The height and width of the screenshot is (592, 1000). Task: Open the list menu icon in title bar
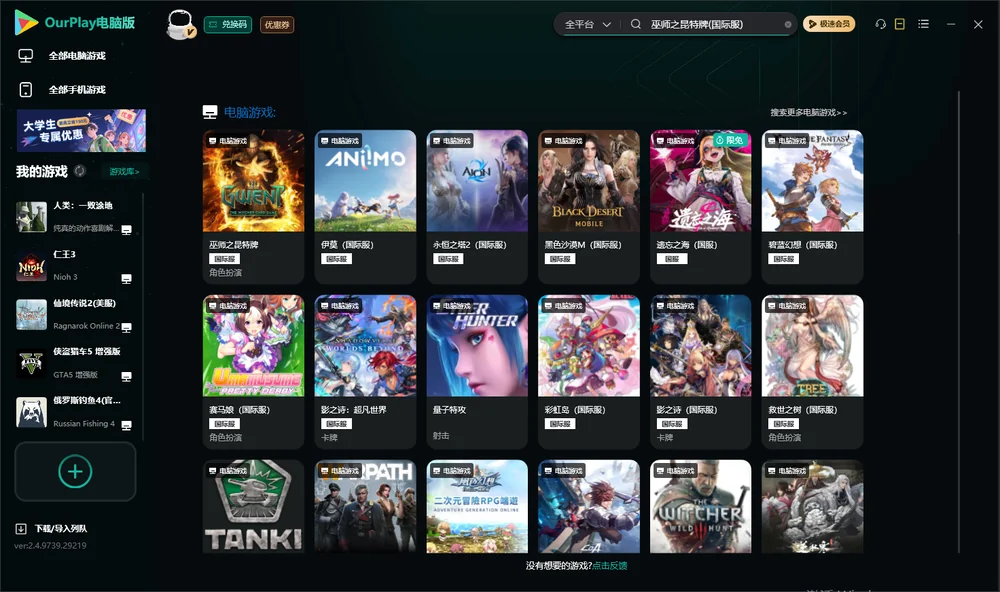point(923,24)
